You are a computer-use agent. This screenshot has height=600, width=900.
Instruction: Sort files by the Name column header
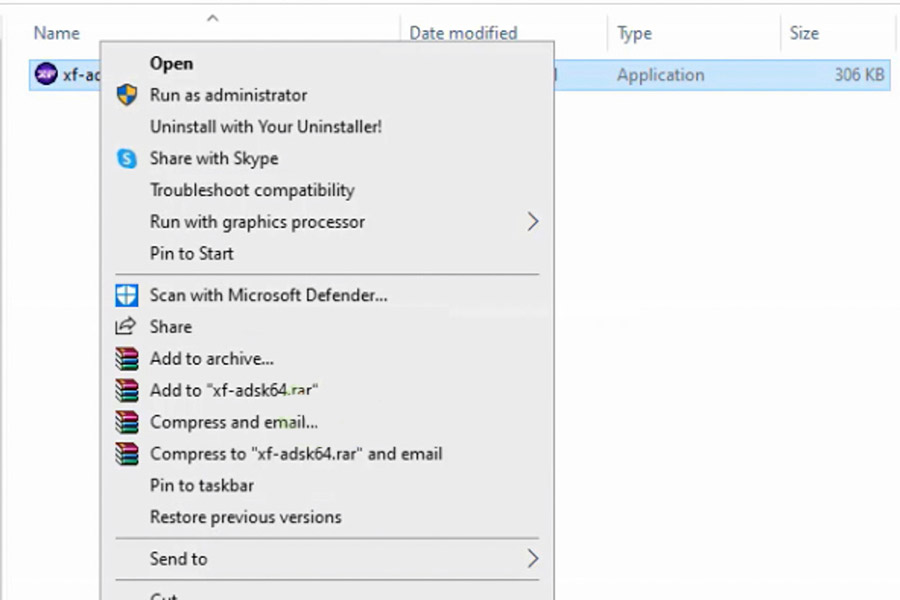[x=56, y=33]
